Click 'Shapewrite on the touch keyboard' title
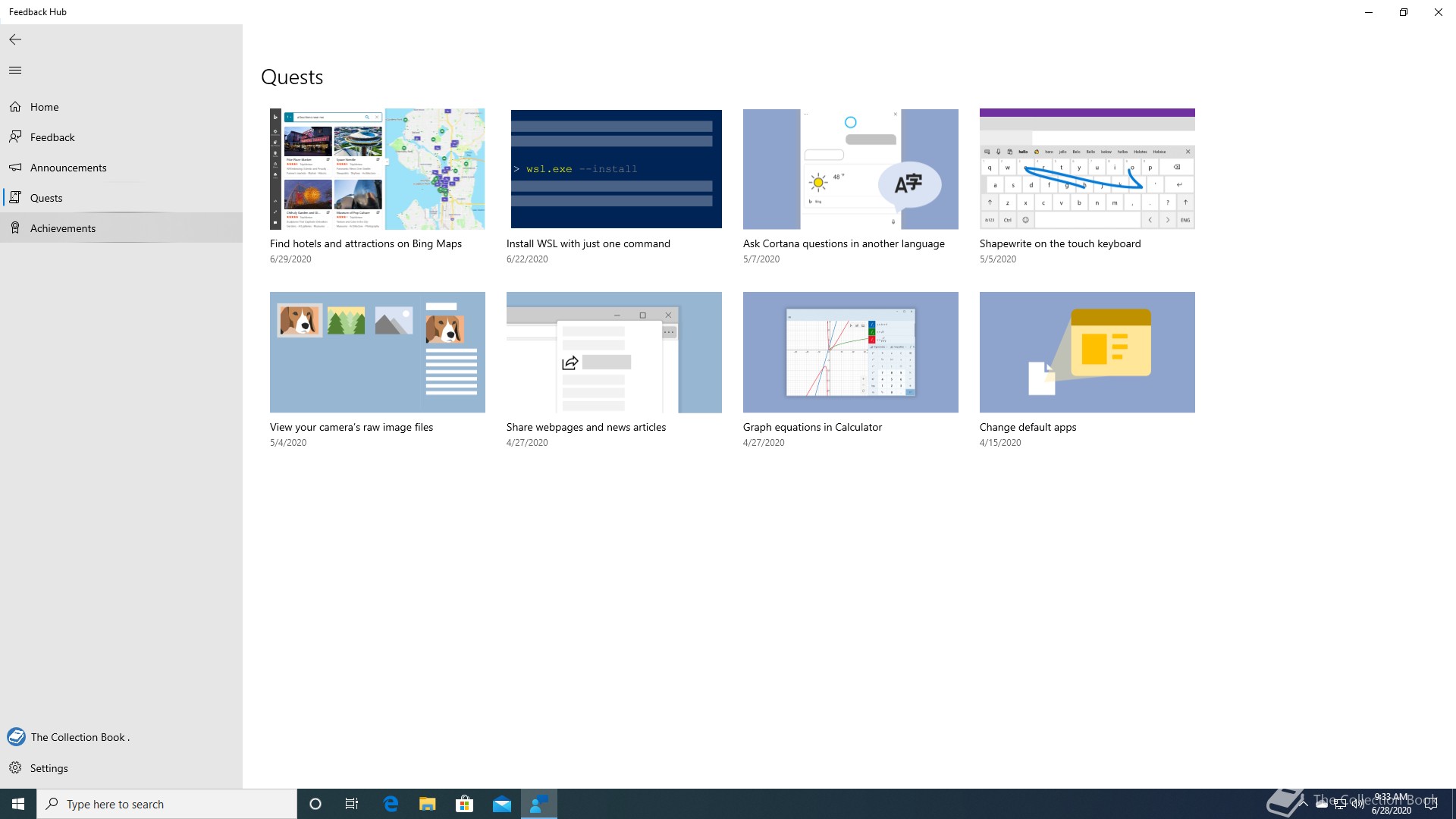 (1060, 243)
